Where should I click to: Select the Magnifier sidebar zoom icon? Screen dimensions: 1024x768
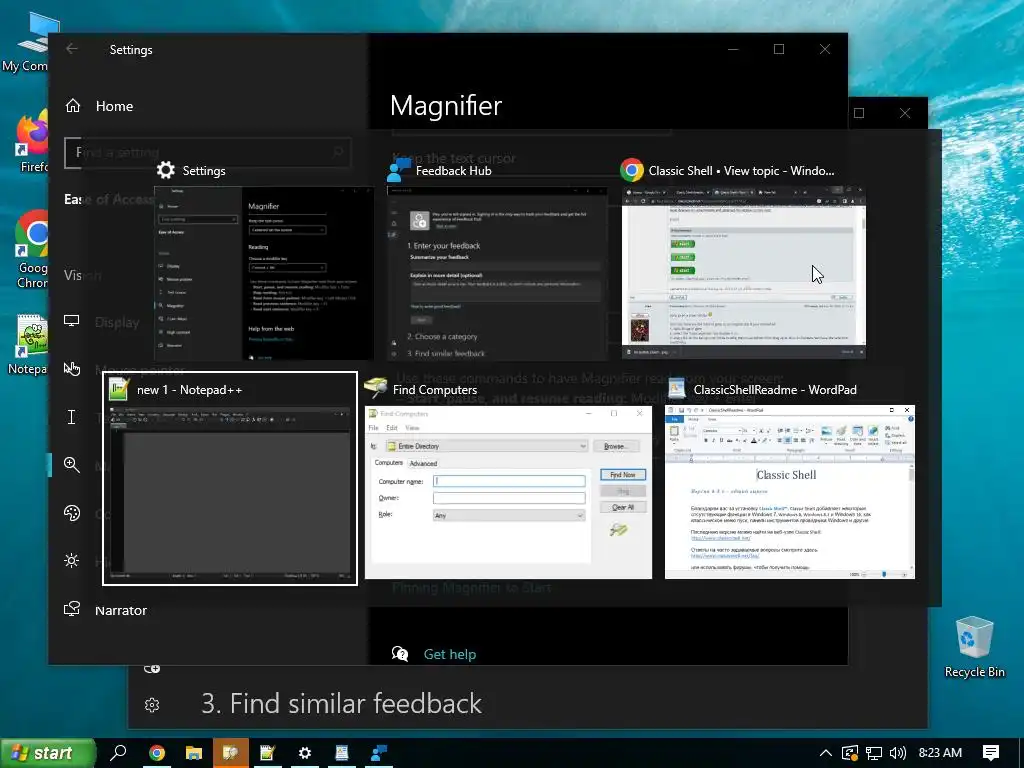72,464
